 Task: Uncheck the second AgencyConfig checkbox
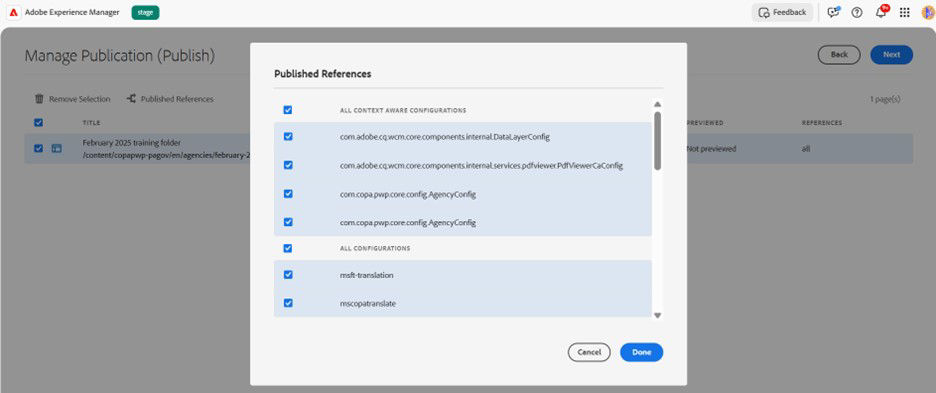(288, 222)
